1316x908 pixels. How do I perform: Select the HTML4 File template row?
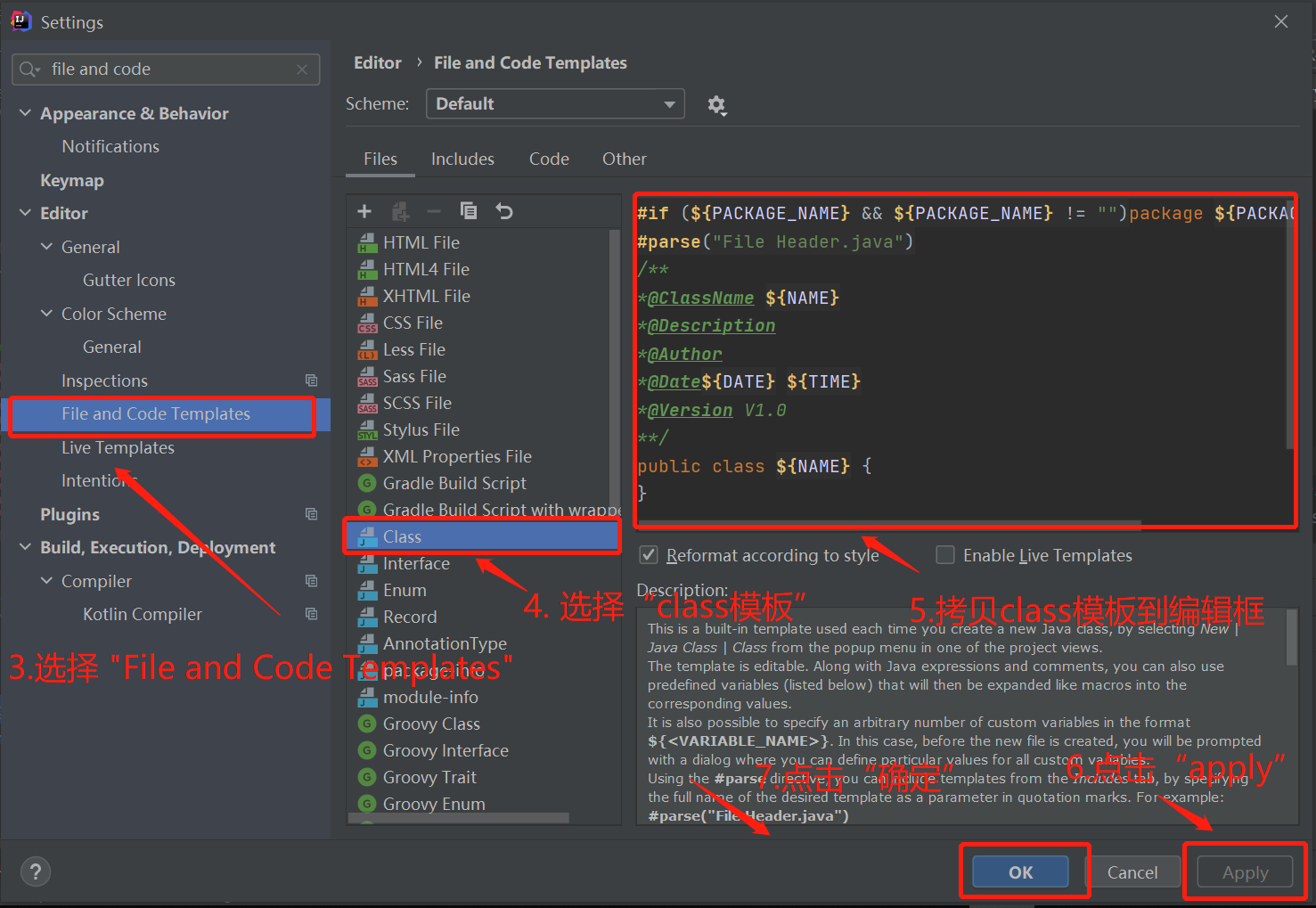478,269
